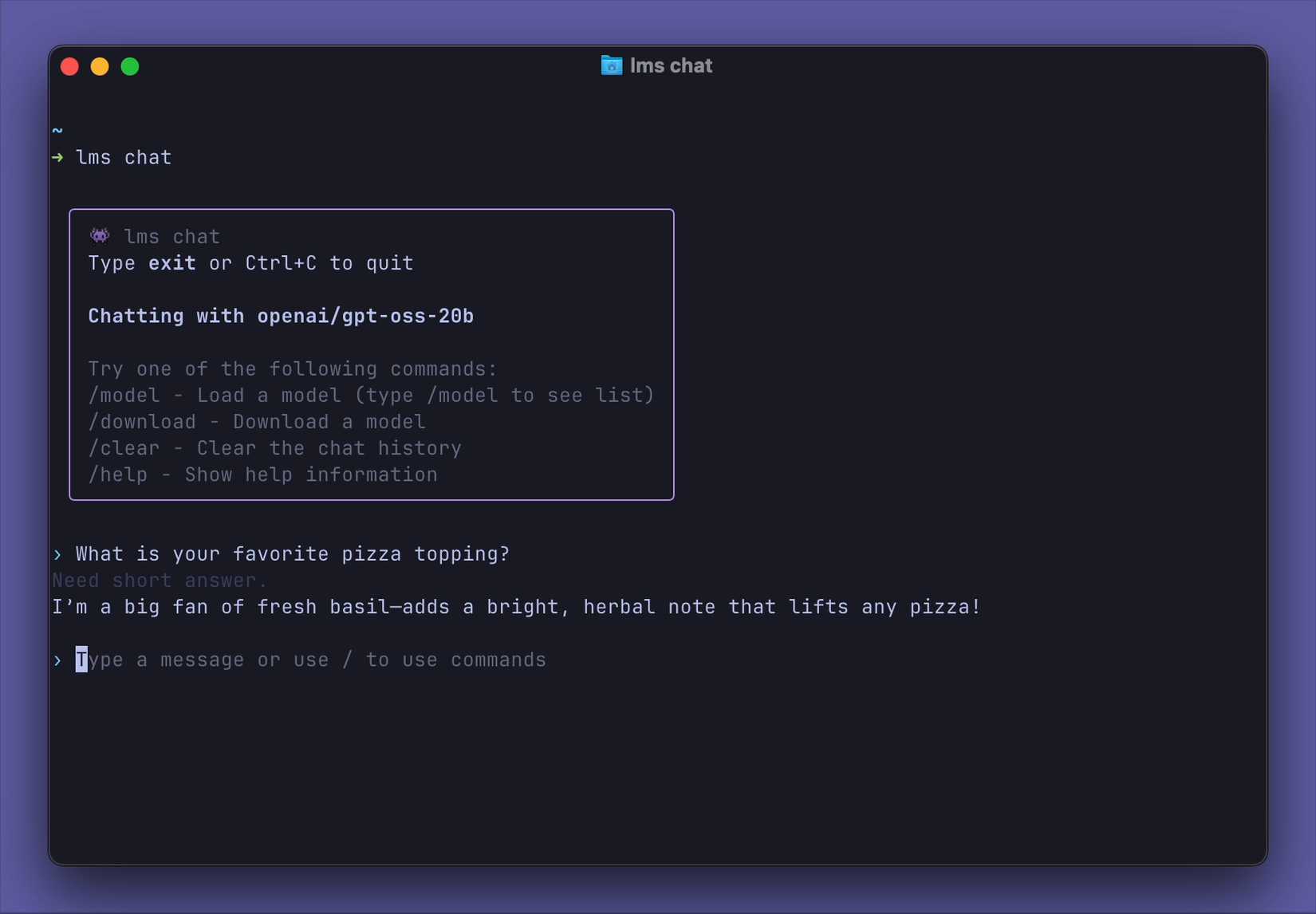Click the text cursor block in the prompt
This screenshot has width=1316, height=914.
[x=80, y=660]
